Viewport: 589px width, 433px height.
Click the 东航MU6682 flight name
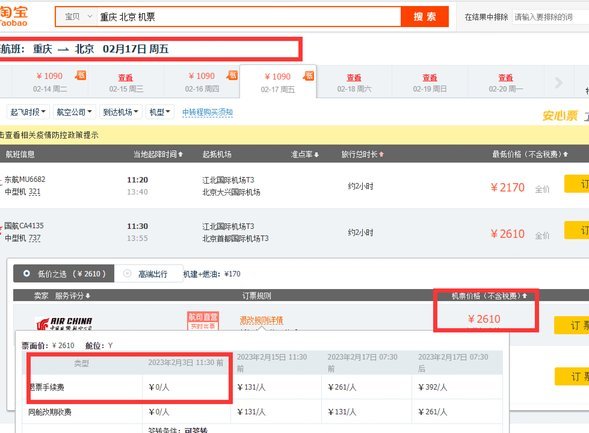[25, 179]
